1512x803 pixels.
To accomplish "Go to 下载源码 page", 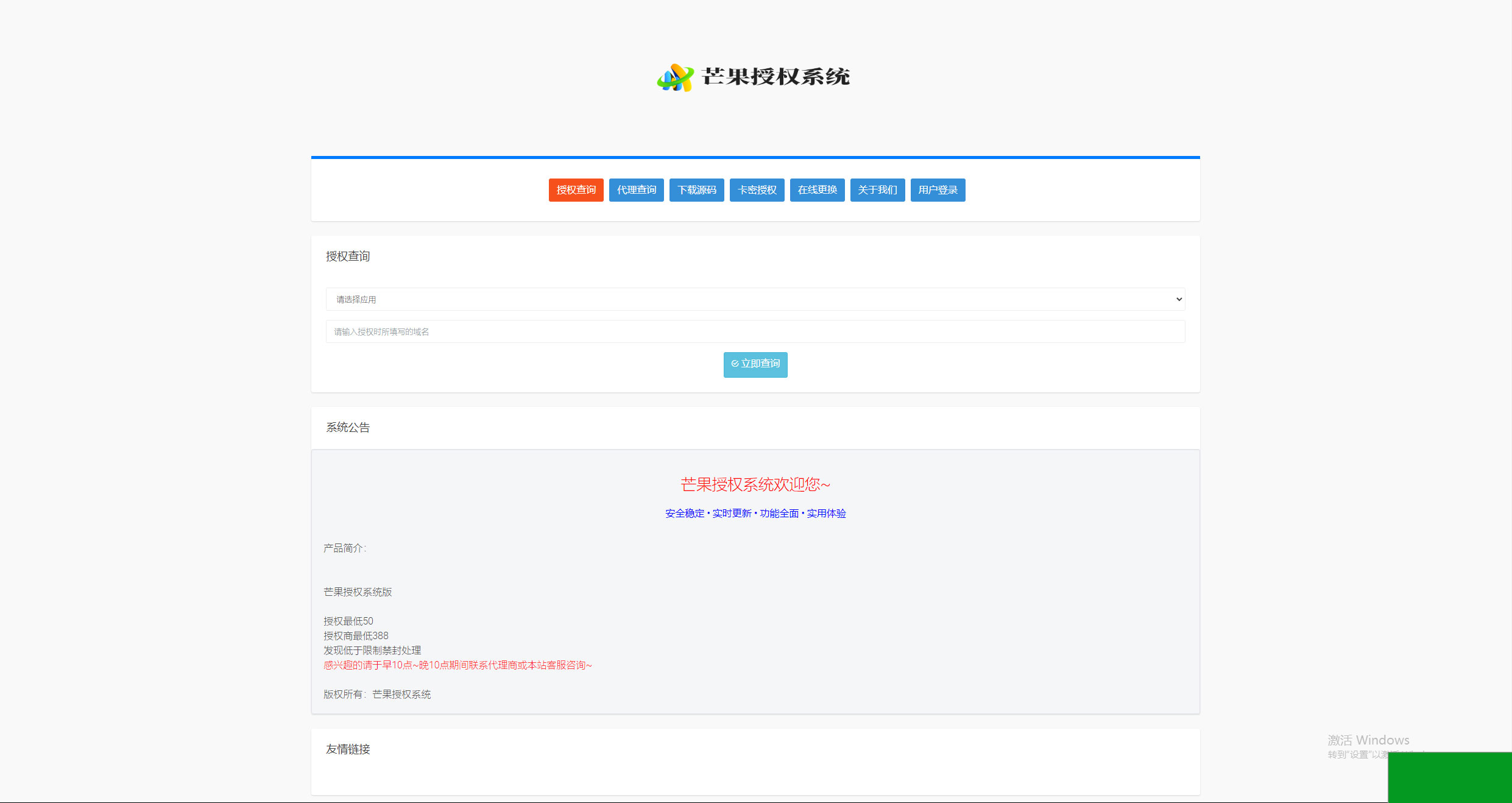I will (696, 190).
